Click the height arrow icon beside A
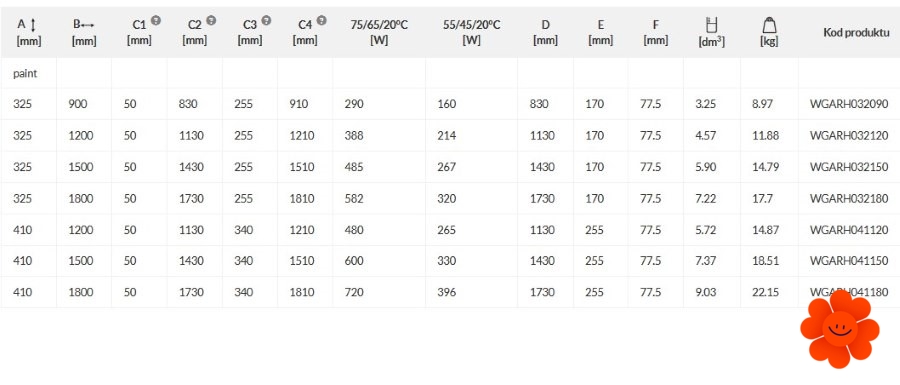The height and width of the screenshot is (385, 900). 33,25
